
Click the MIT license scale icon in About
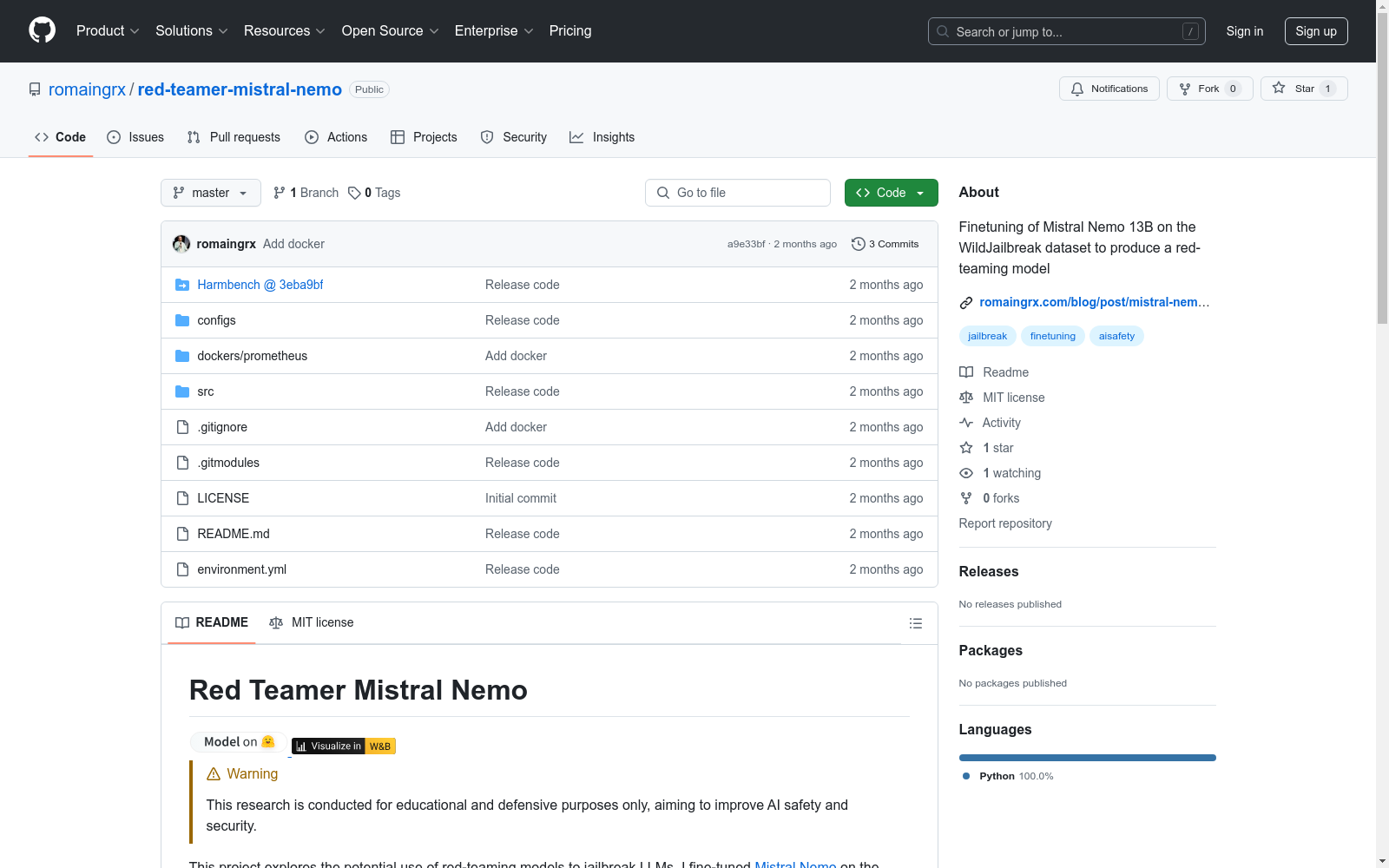pyautogui.click(x=966, y=398)
